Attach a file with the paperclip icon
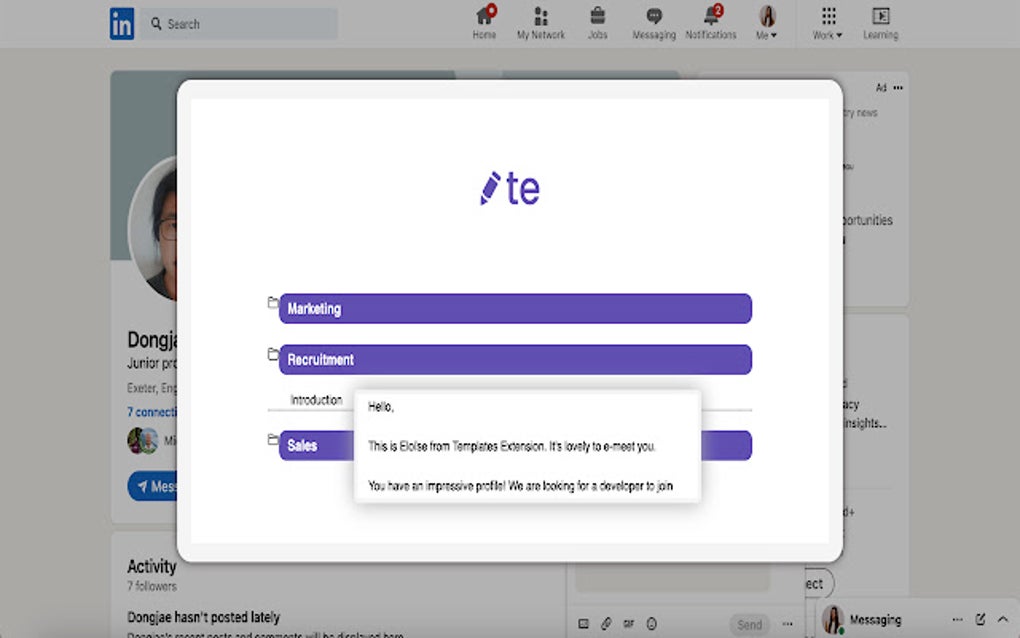The height and width of the screenshot is (638, 1020). click(606, 624)
